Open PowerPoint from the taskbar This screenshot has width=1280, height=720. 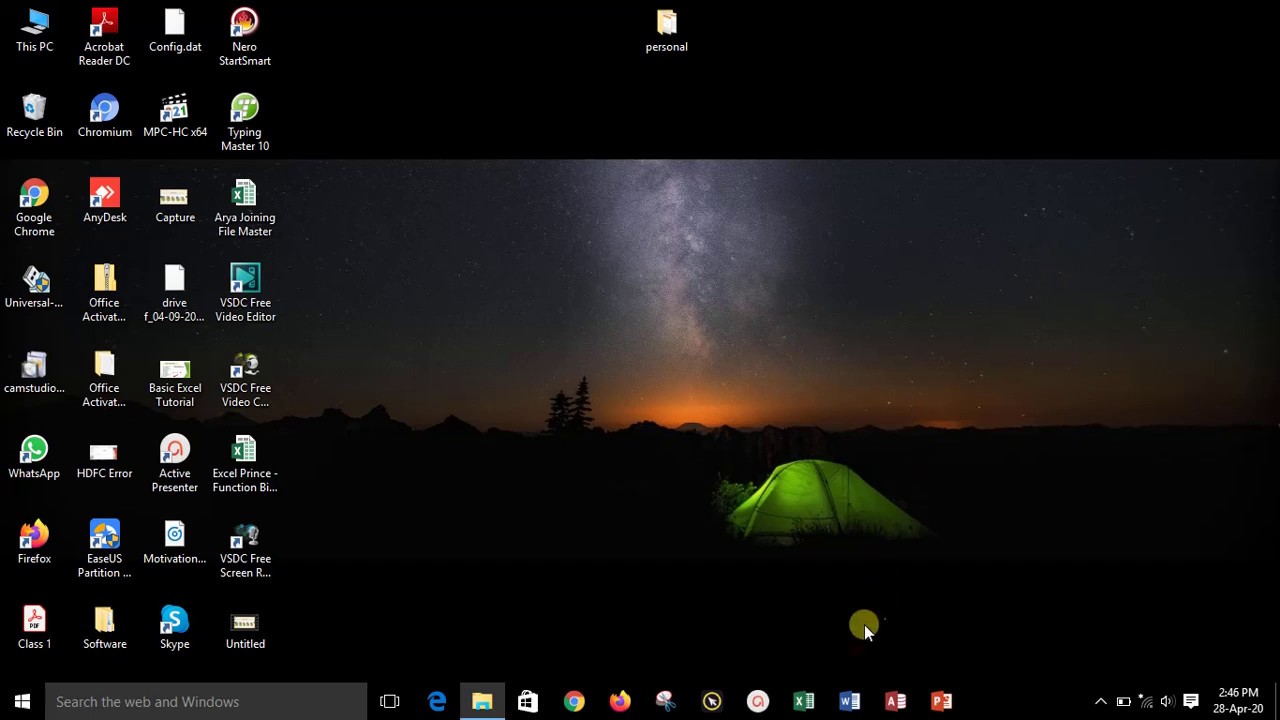tap(942, 701)
